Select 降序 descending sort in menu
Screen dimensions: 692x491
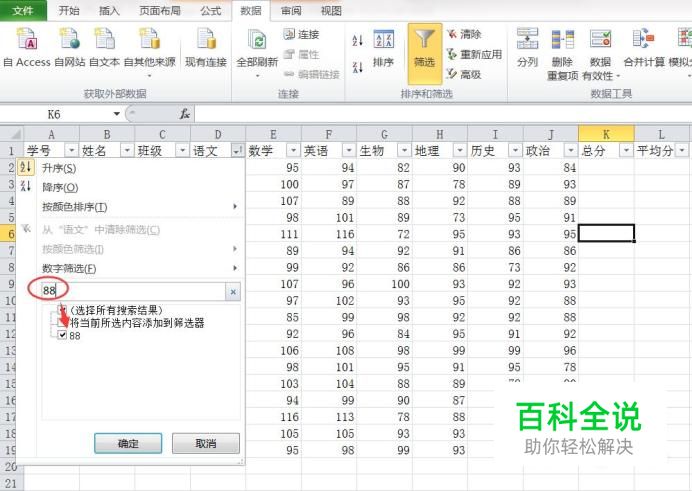[60, 187]
